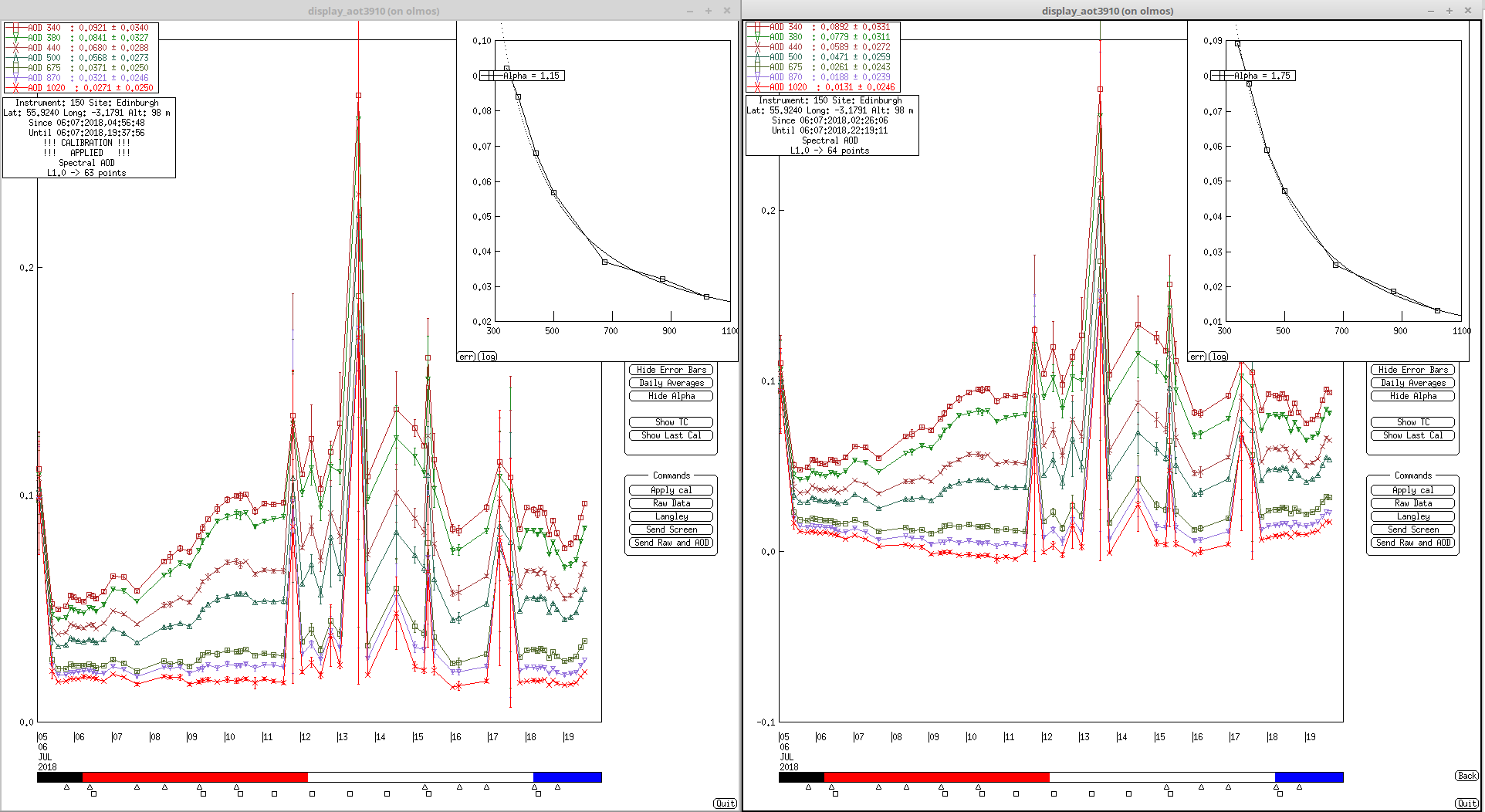Minimize the left display_aot3910 window
Viewport: 1485px width, 812px height.
coord(690,11)
